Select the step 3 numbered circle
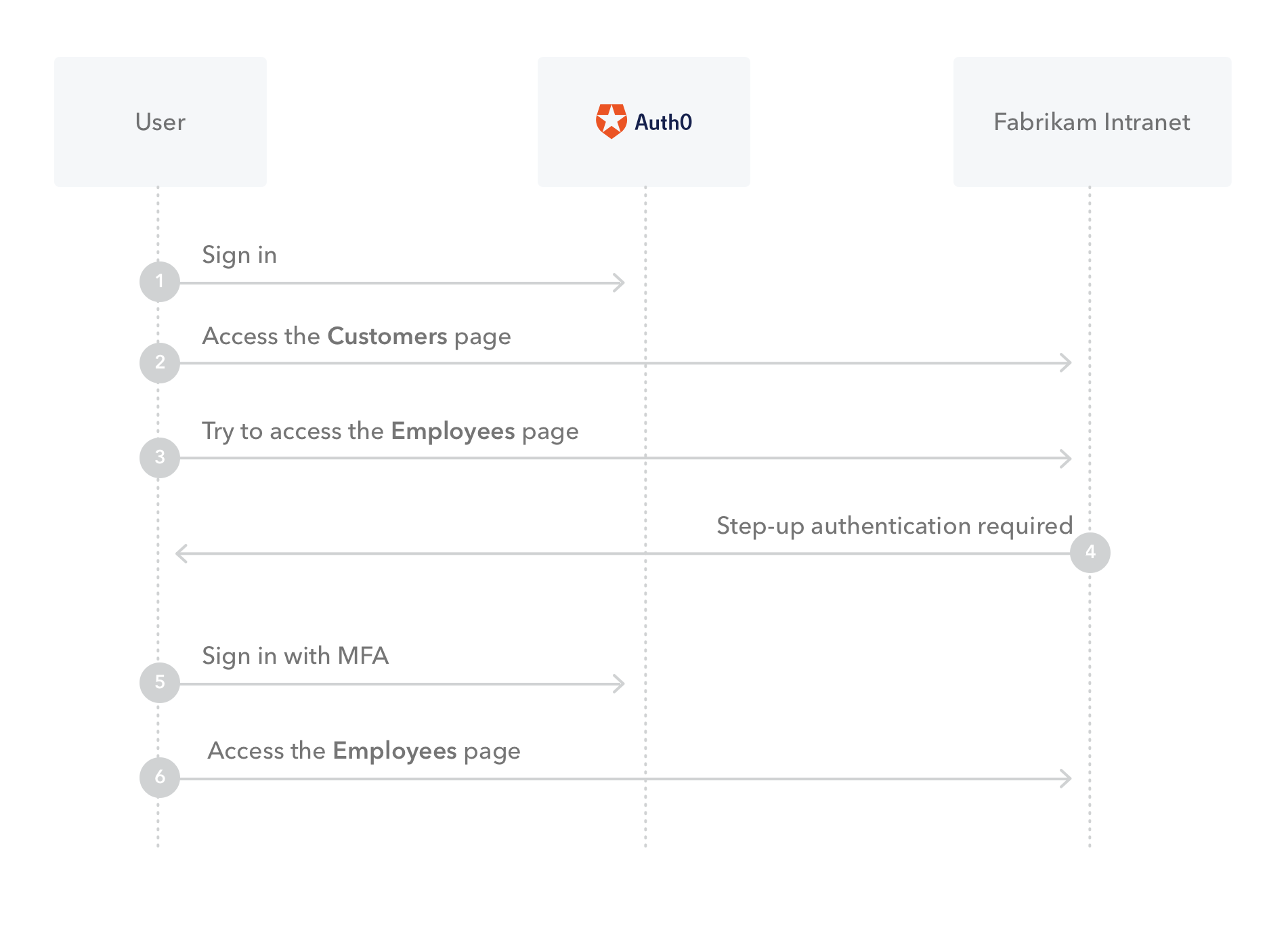The width and height of the screenshot is (1288, 928). [160, 458]
